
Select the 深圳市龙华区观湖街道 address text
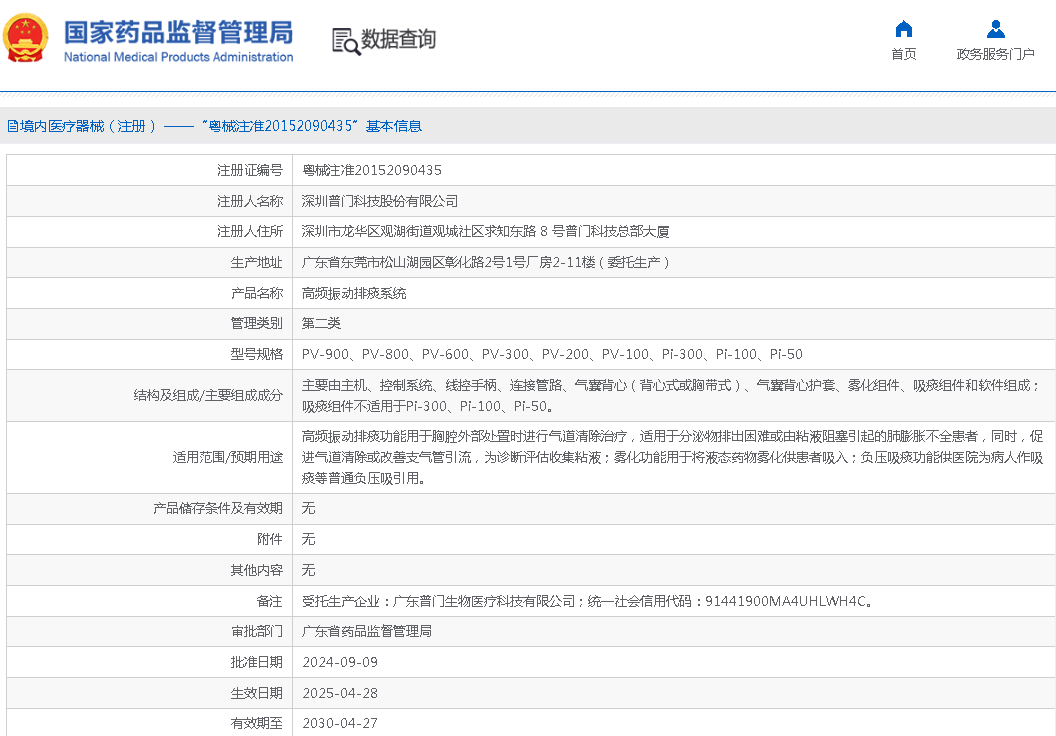click(486, 232)
